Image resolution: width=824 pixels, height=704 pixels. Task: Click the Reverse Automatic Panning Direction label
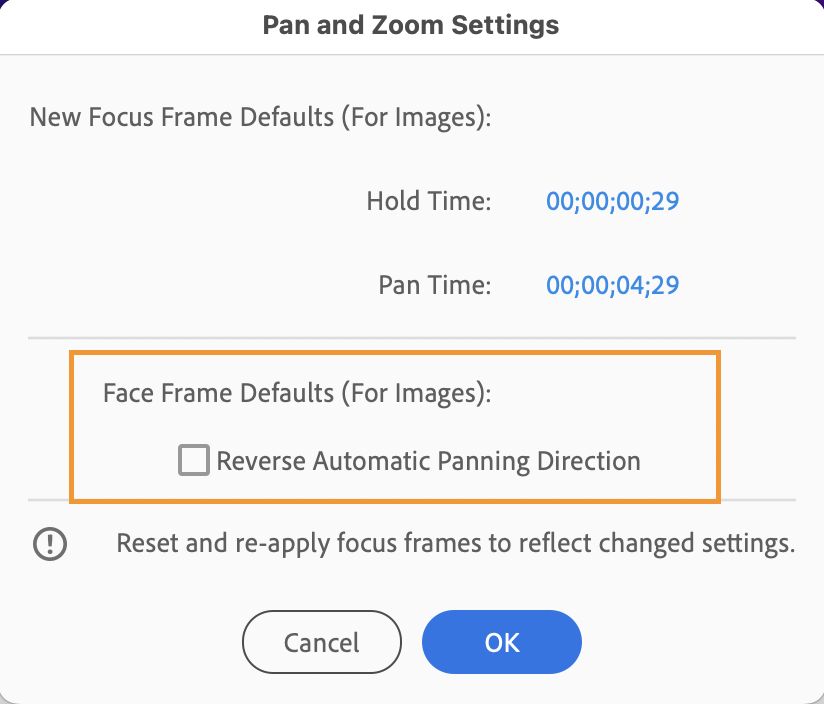(428, 461)
